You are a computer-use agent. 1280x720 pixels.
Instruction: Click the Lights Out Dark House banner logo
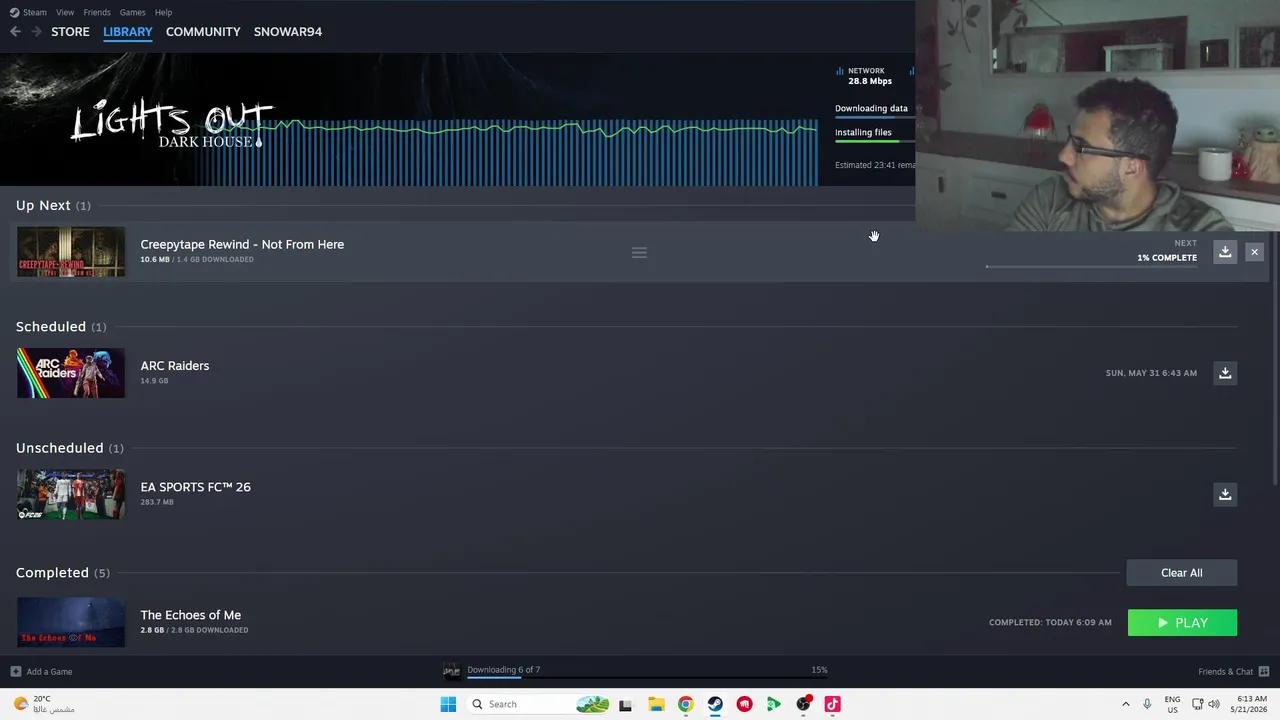coord(172,123)
